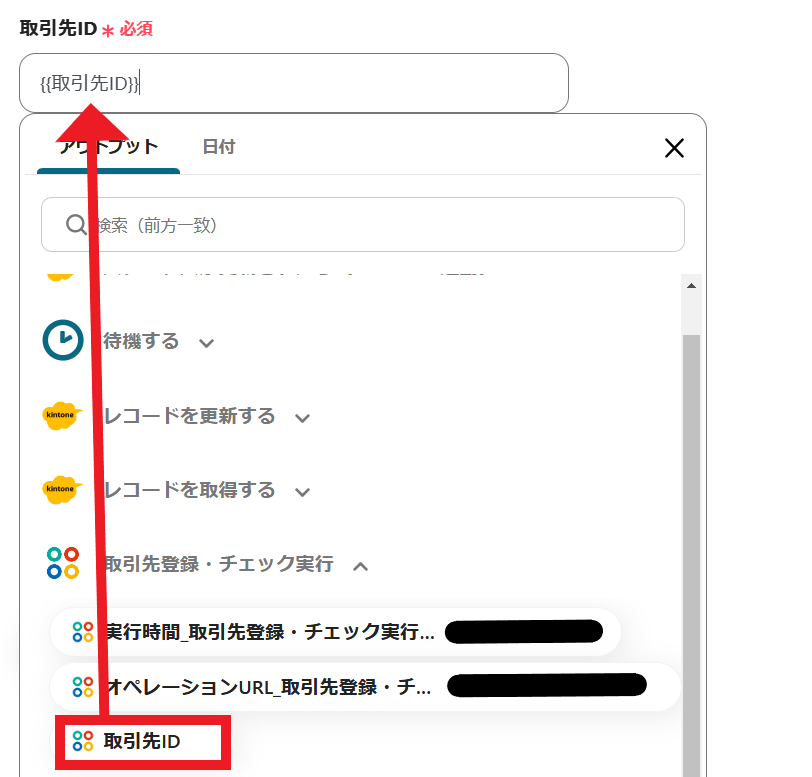Collapse the 取引先登録・チェック実行 section

click(360, 566)
